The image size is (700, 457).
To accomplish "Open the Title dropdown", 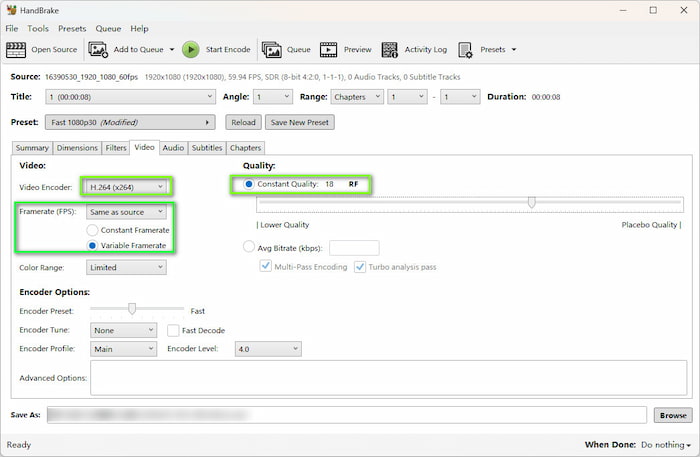I will point(130,97).
